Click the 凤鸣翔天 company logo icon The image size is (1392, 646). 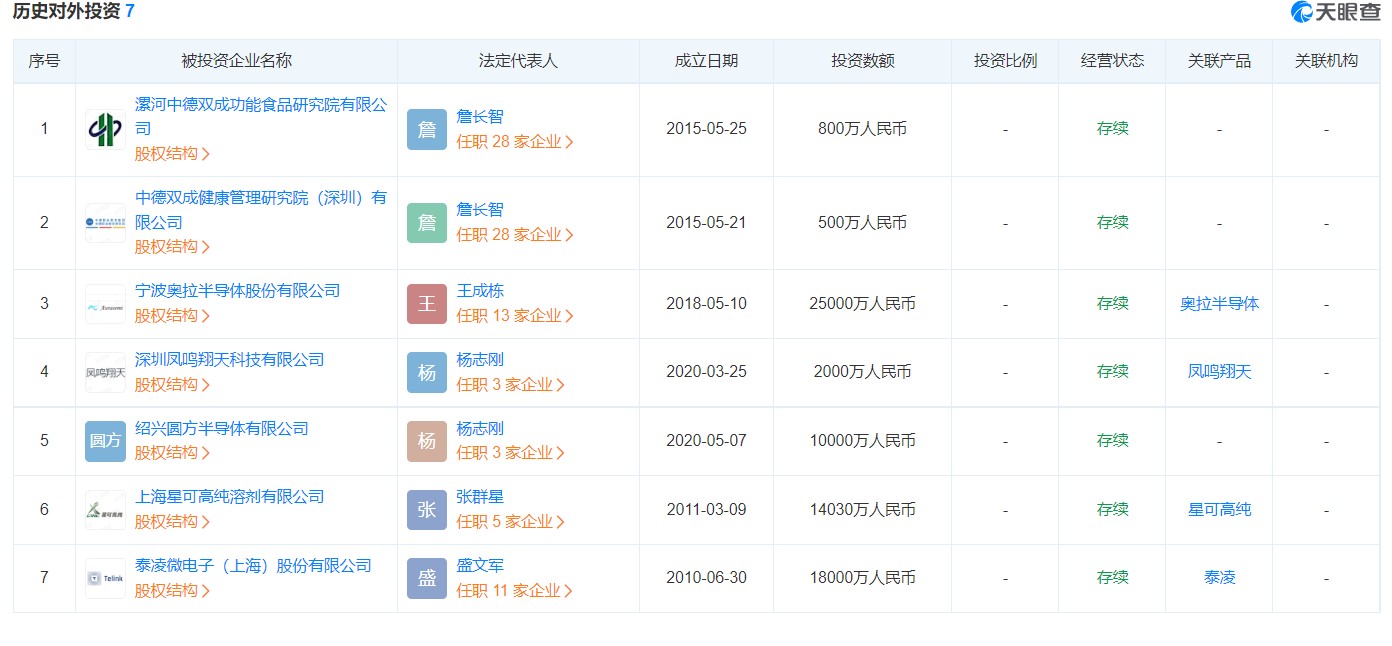click(105, 372)
